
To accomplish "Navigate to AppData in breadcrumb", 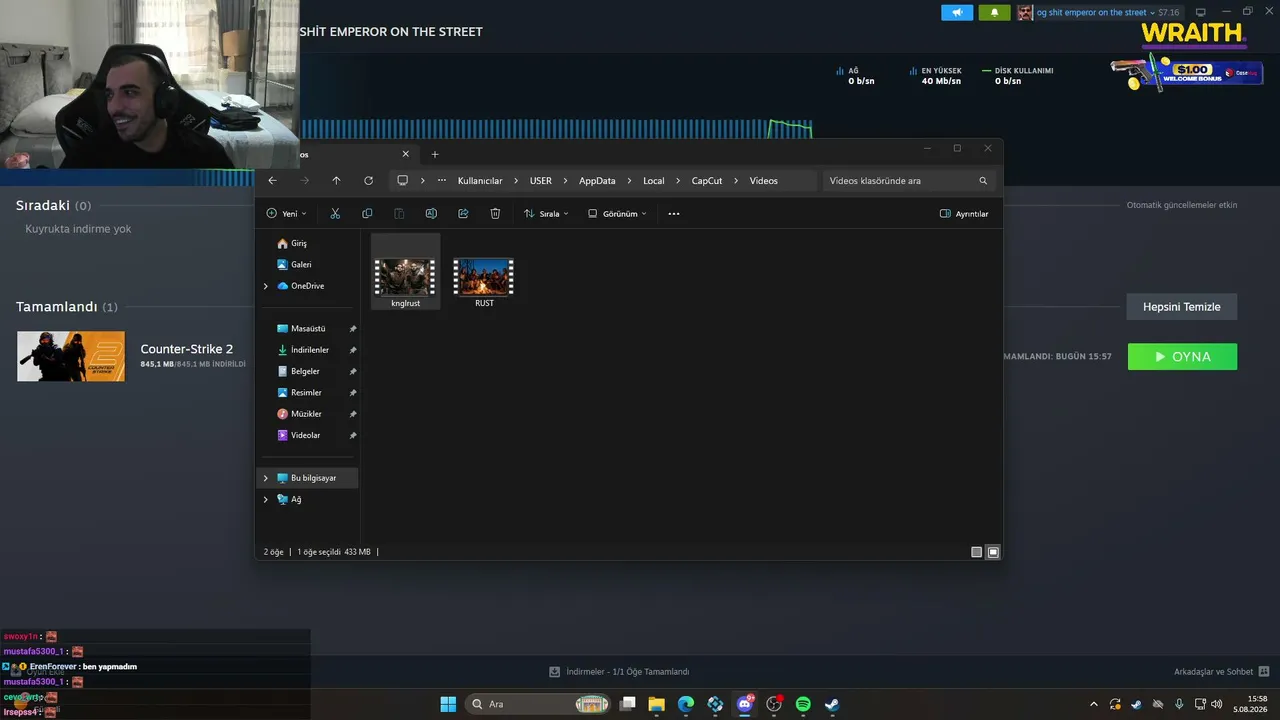I will (x=597, y=181).
